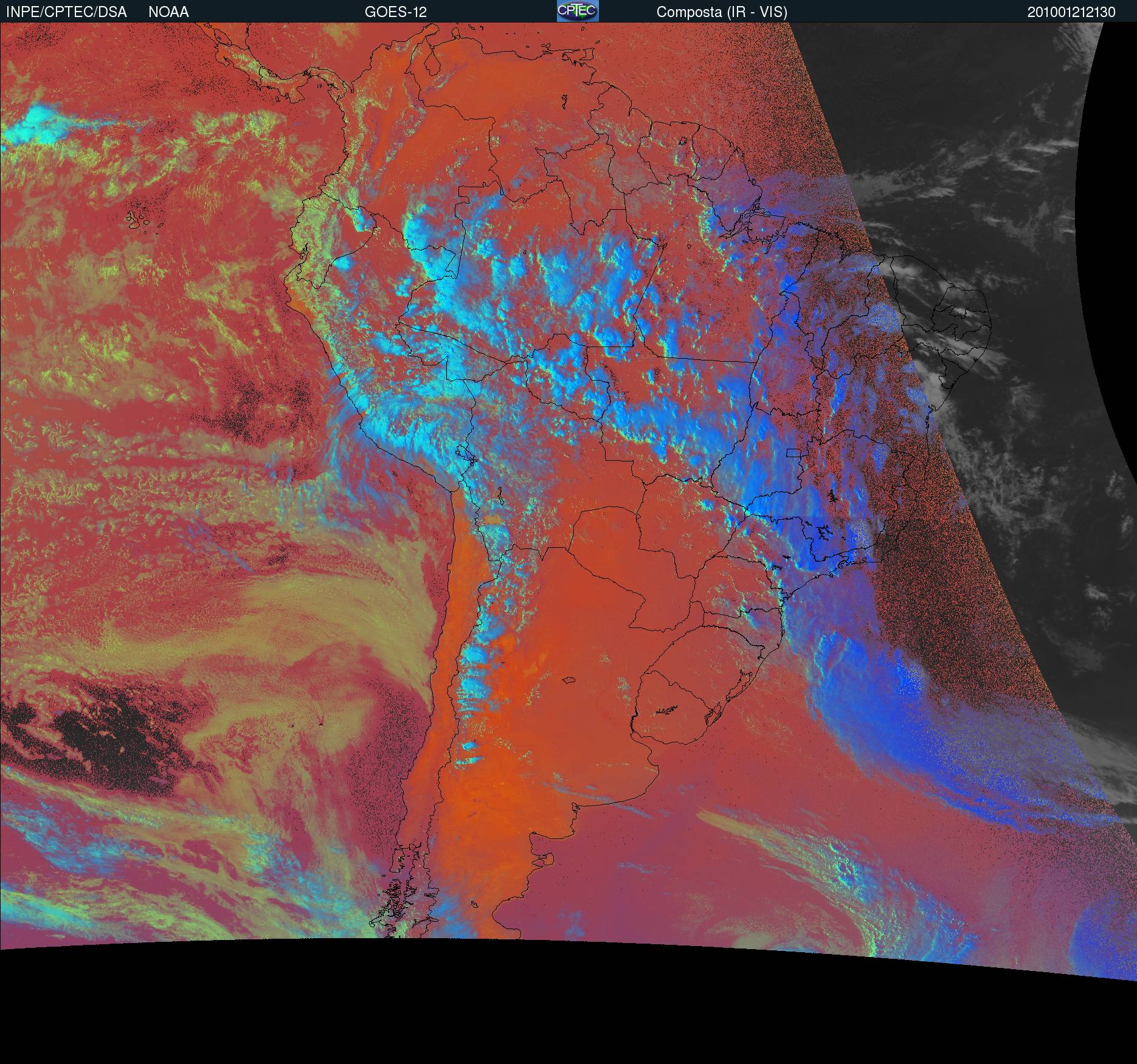Click the Composta (IR - VIS) title

pyautogui.click(x=721, y=12)
